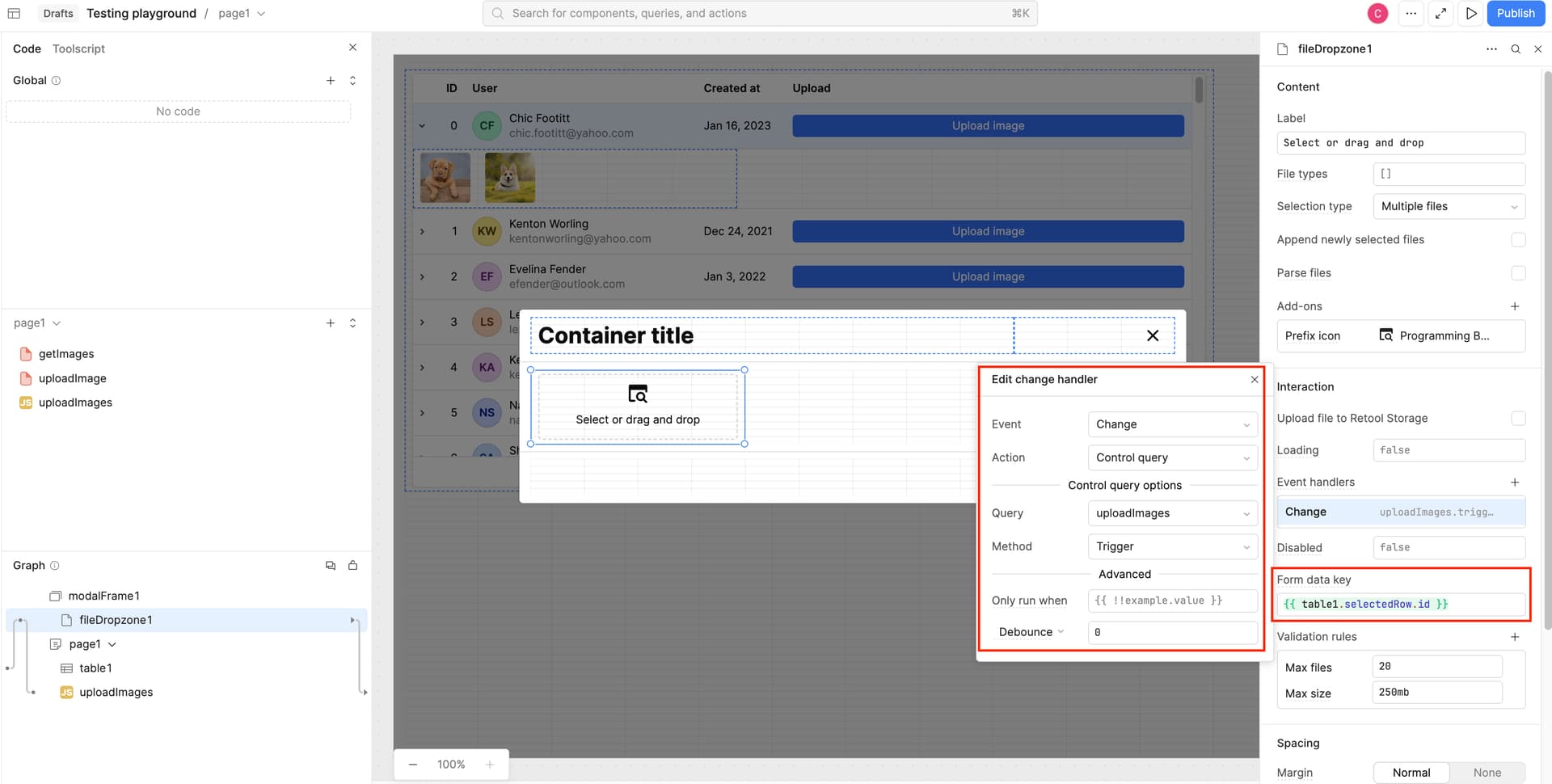Click the fullscreen expand arrows icon

(x=1440, y=14)
